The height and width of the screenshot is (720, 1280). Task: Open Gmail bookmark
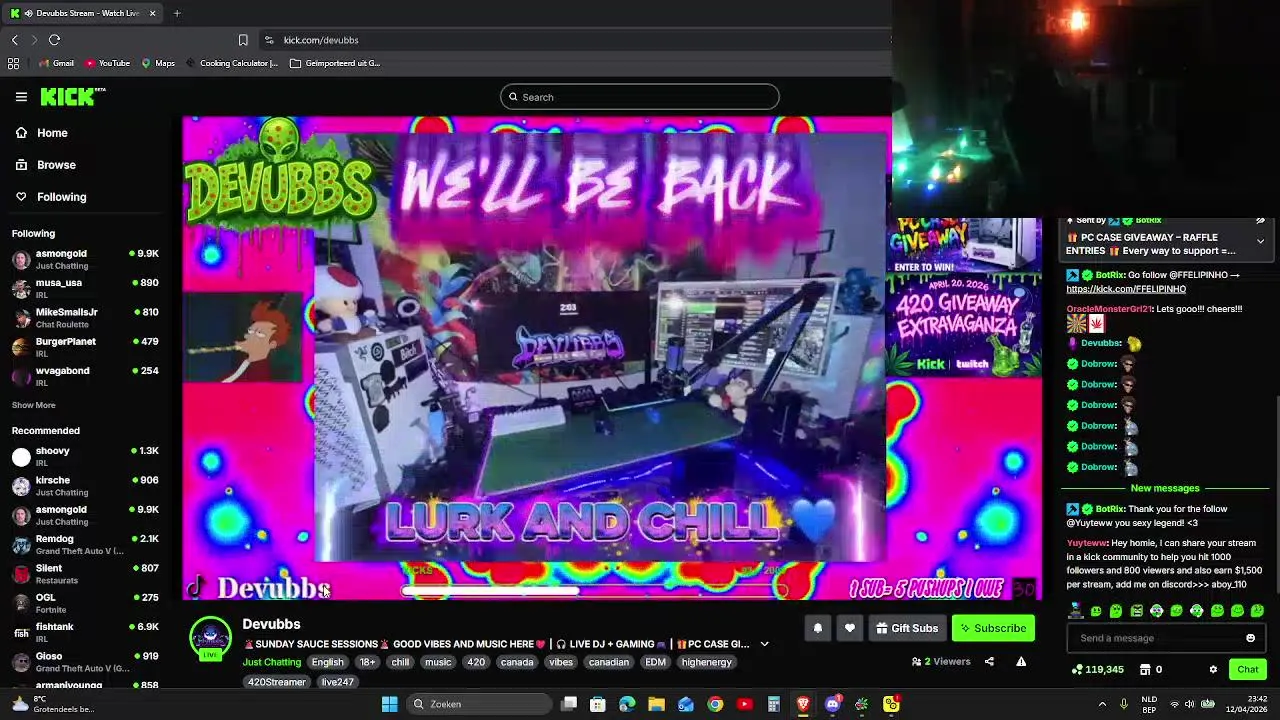(56, 63)
